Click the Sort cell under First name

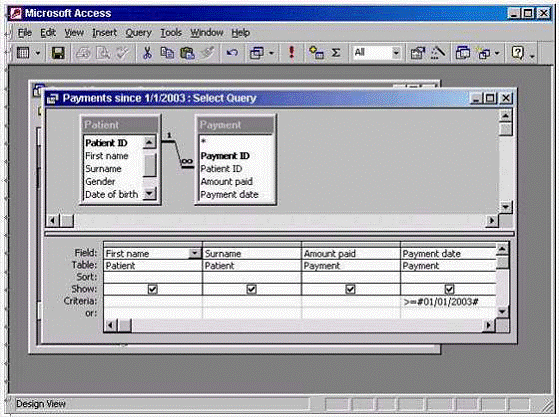coord(153,277)
